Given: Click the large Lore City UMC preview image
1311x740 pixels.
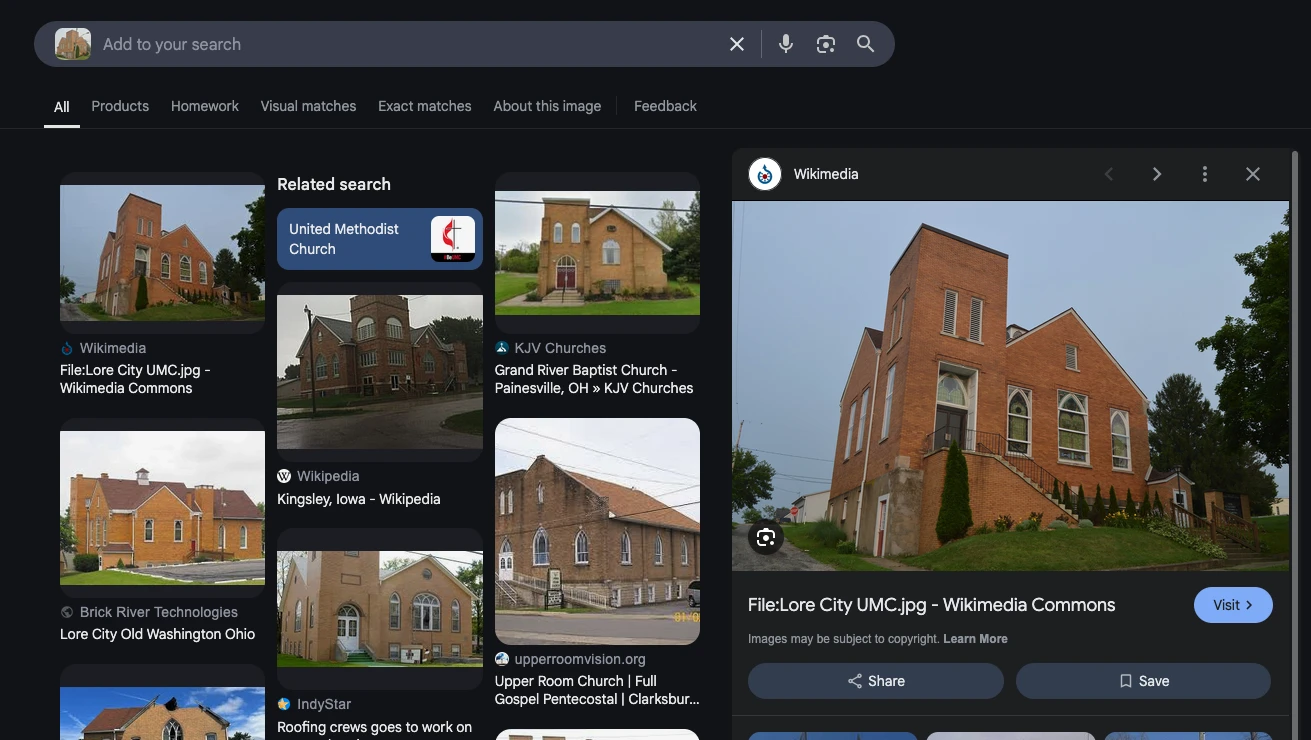Looking at the screenshot, I should coord(1010,386).
